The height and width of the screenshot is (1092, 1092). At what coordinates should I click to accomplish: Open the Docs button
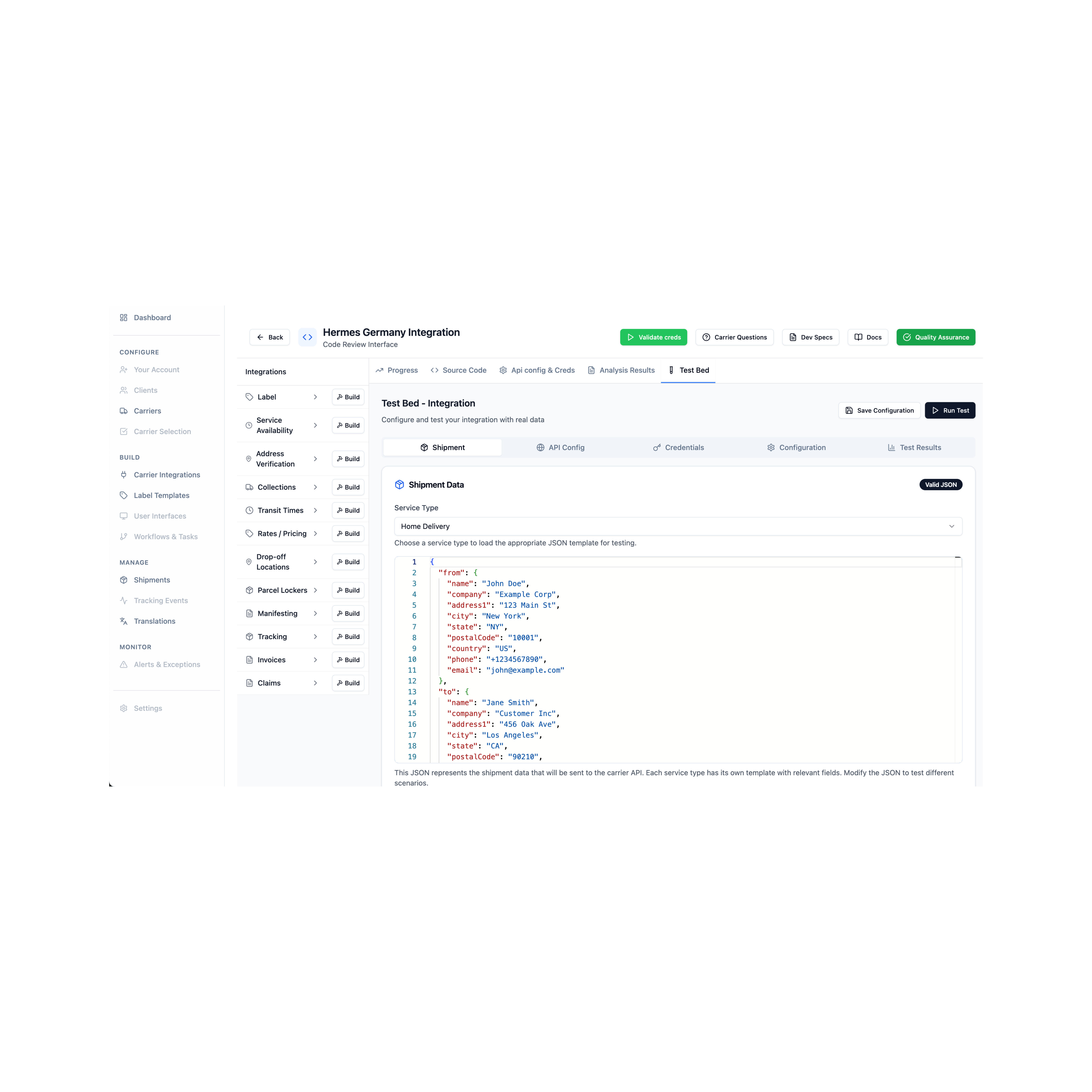click(868, 337)
